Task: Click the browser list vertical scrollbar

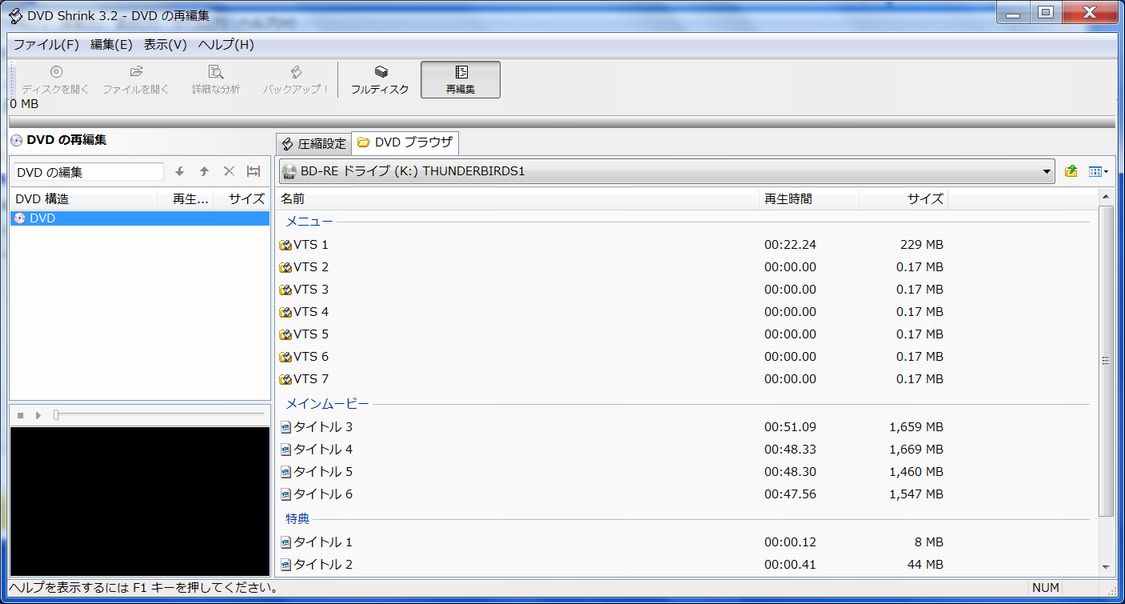Action: point(1106,361)
